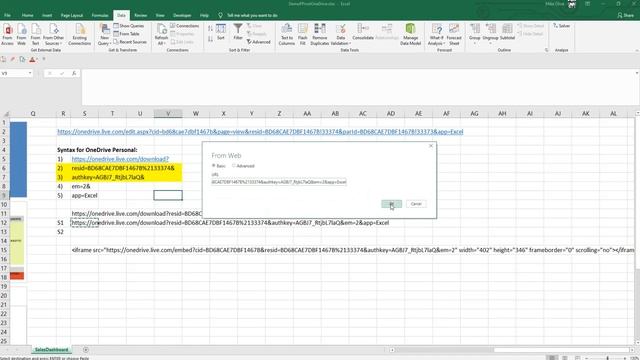Image resolution: width=640 pixels, height=360 pixels.
Task: Switch to the Developer tab
Action: pos(182,15)
